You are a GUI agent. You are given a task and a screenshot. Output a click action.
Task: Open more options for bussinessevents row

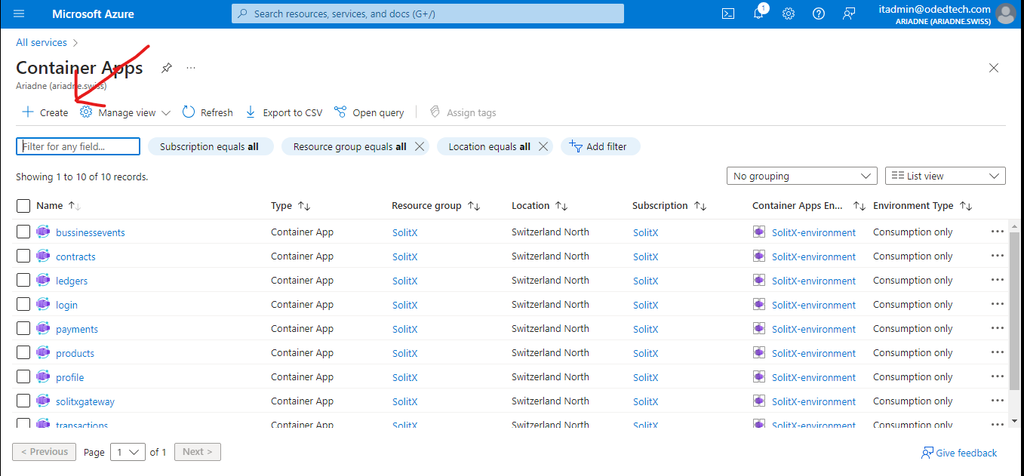[997, 231]
